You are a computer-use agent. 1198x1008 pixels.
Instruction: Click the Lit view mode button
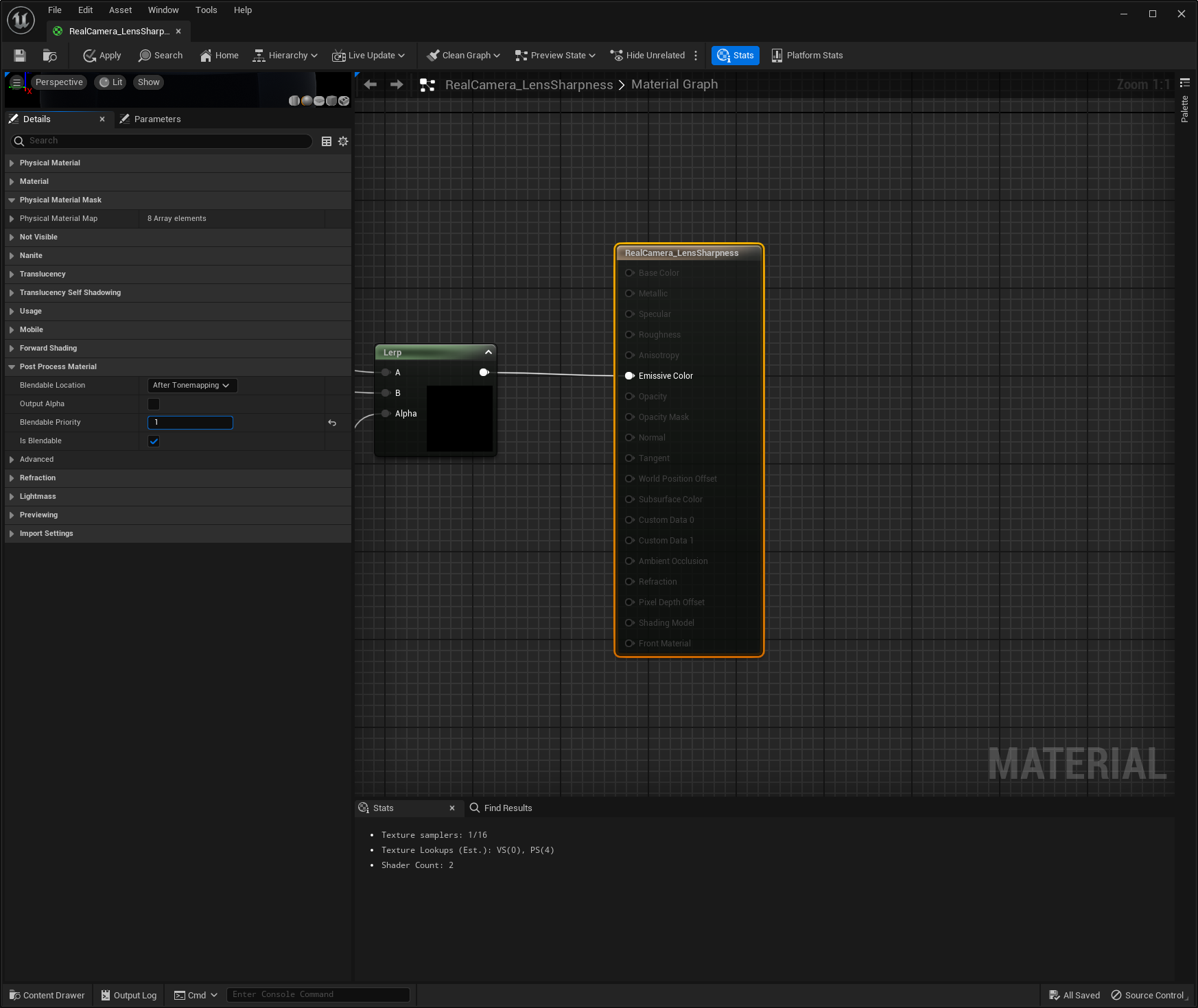coord(111,82)
